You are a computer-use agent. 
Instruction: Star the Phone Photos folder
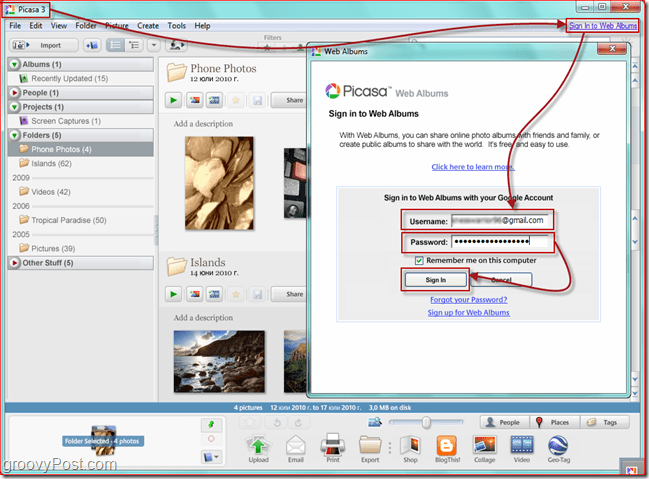click(236, 100)
